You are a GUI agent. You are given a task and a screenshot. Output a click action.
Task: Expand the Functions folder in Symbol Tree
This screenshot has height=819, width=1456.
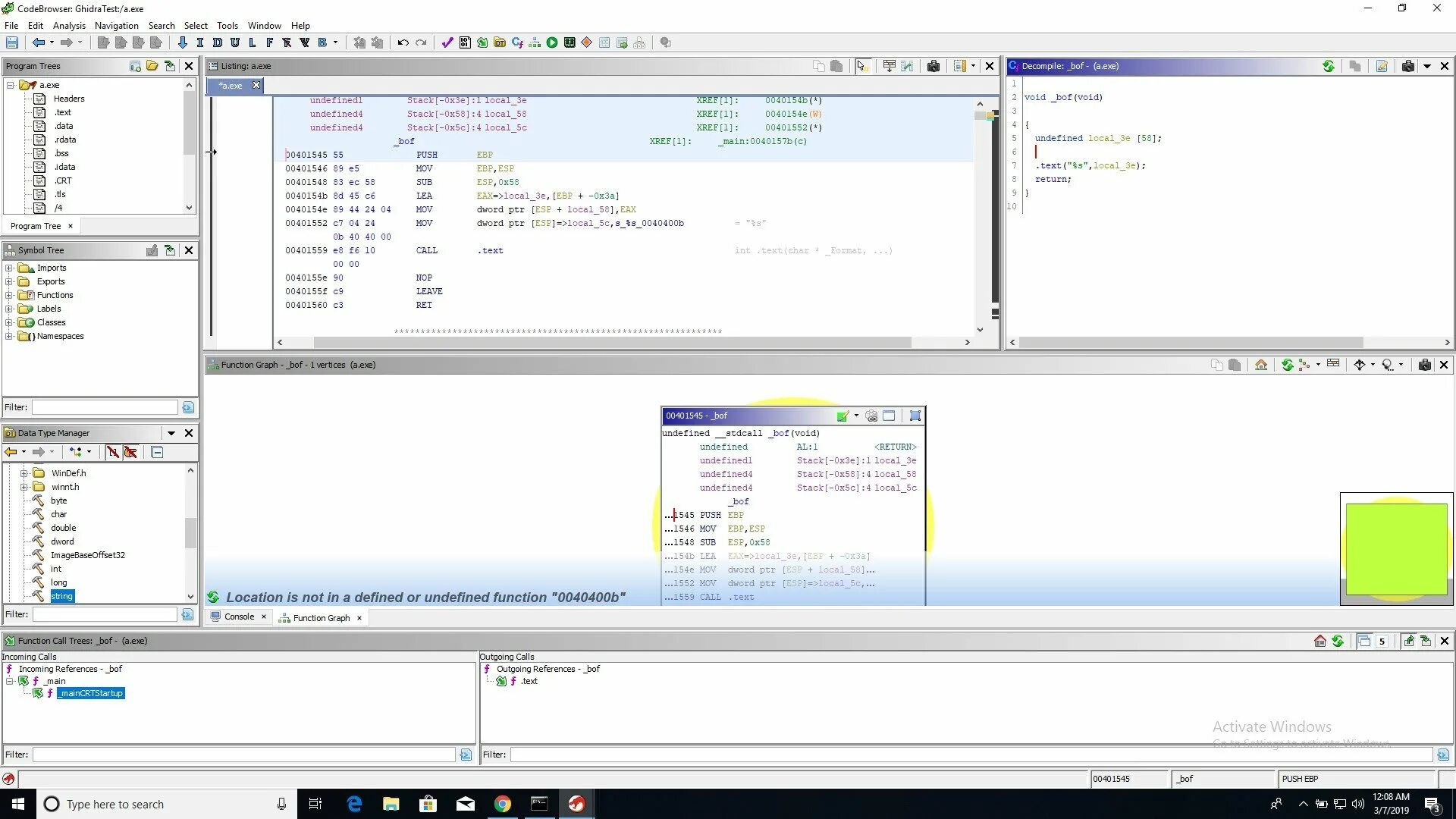point(9,295)
